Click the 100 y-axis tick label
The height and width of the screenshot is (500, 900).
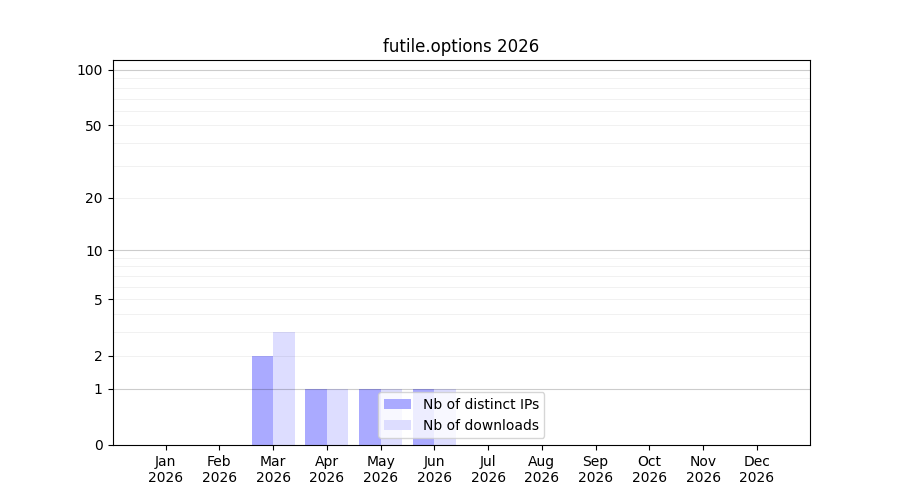point(90,71)
